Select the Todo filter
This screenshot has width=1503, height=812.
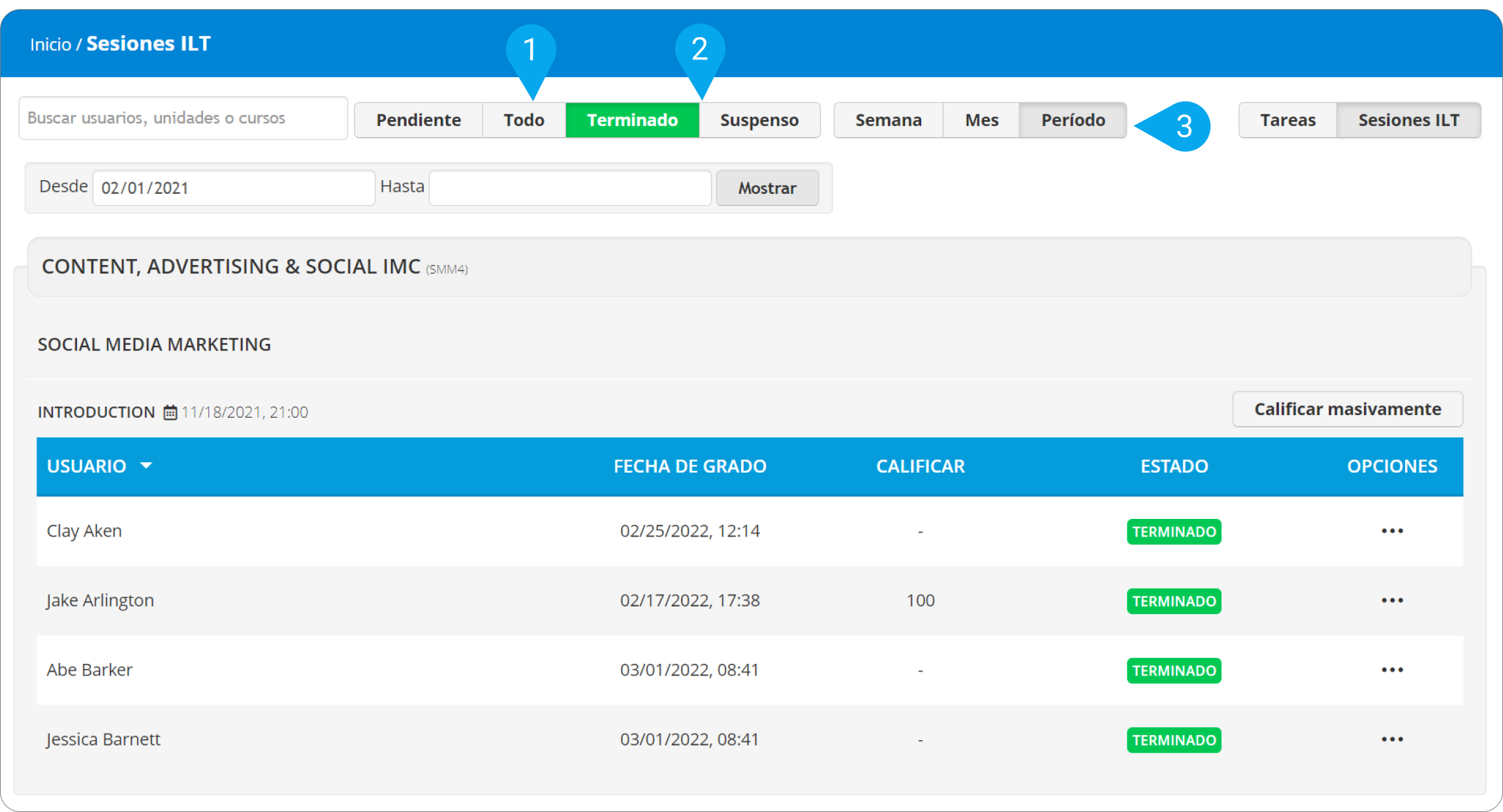point(524,120)
